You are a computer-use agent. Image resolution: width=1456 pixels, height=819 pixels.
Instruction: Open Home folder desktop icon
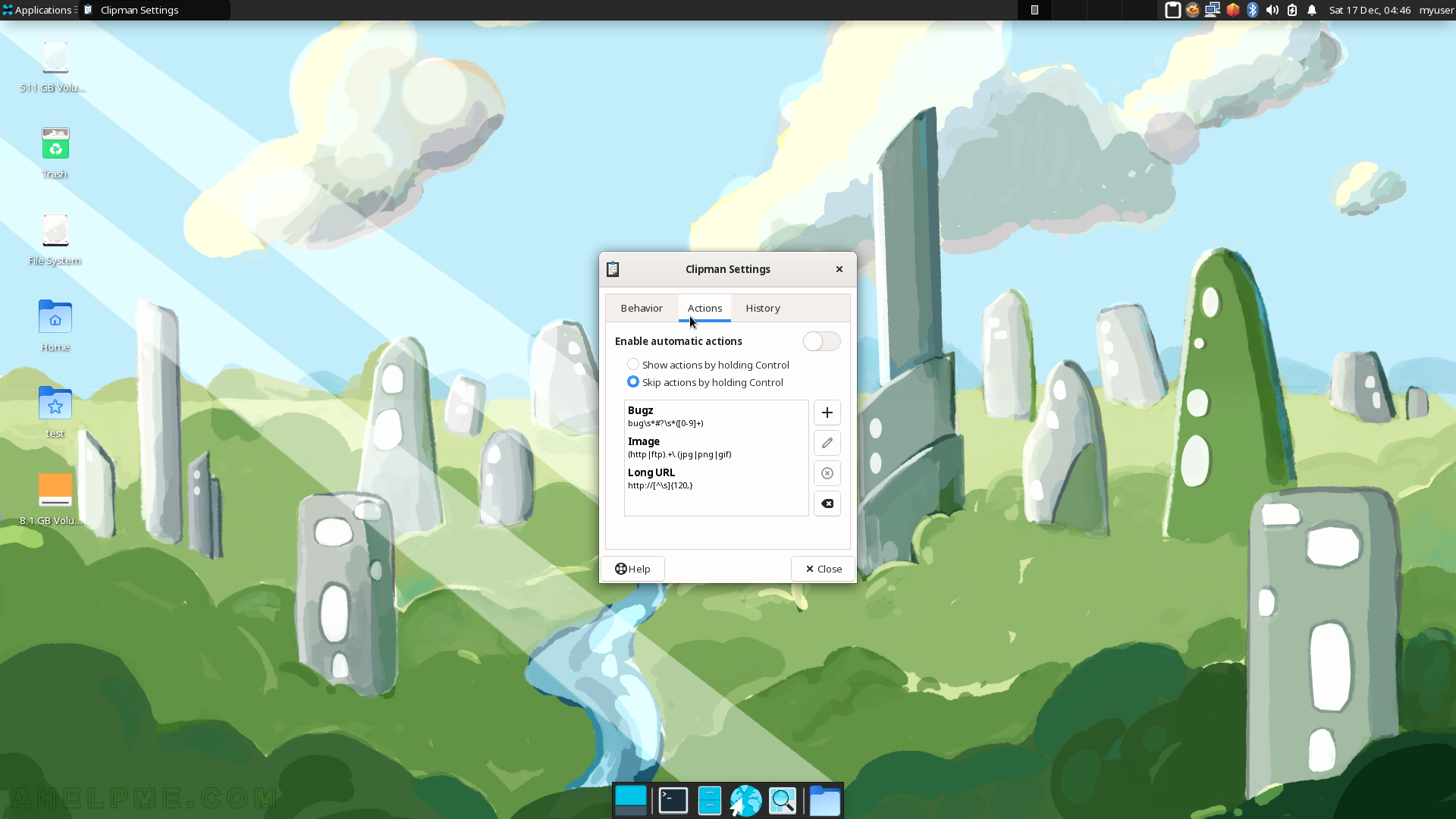point(55,326)
